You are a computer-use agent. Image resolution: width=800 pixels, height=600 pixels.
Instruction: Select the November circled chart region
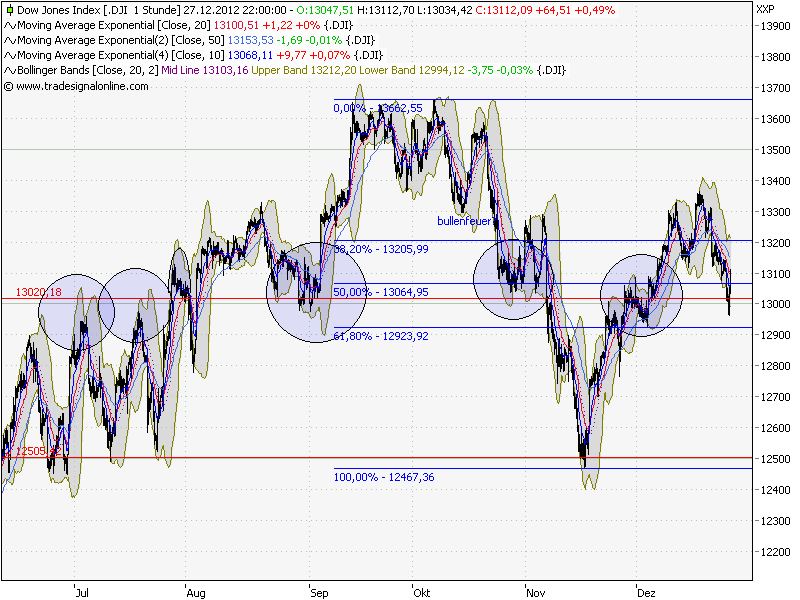point(514,279)
